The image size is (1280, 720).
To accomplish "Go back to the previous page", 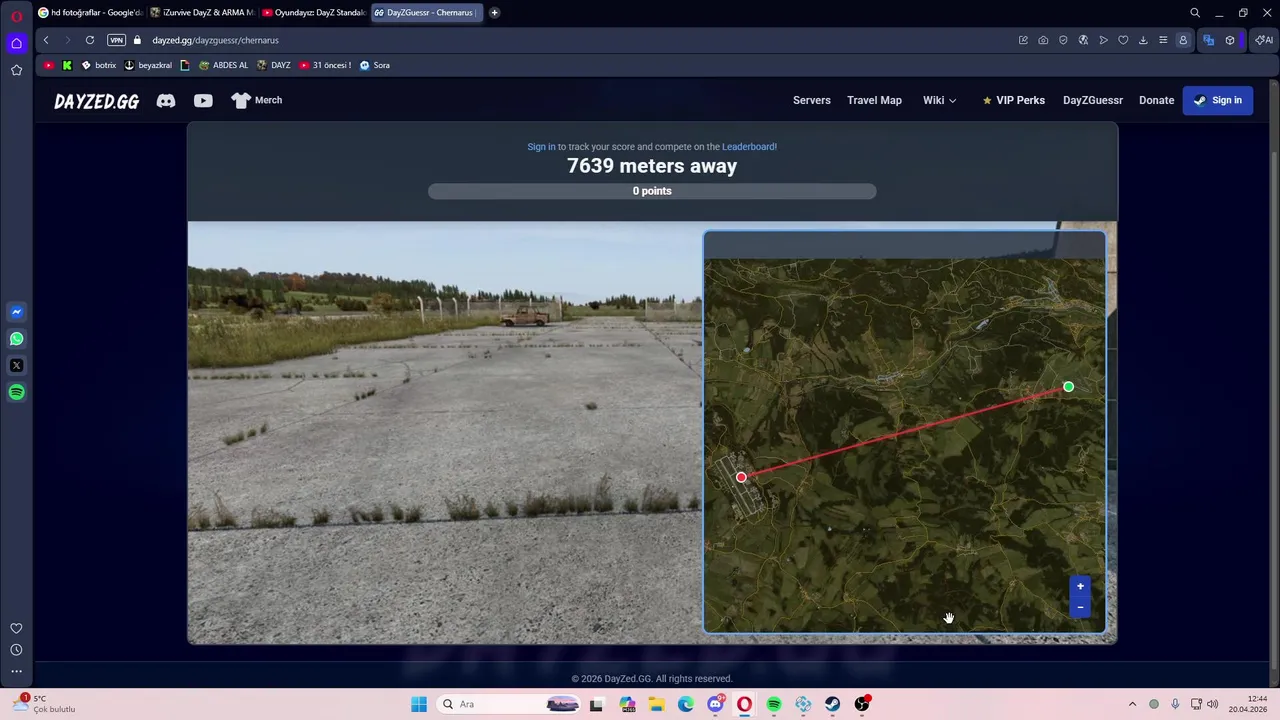I will tap(46, 40).
